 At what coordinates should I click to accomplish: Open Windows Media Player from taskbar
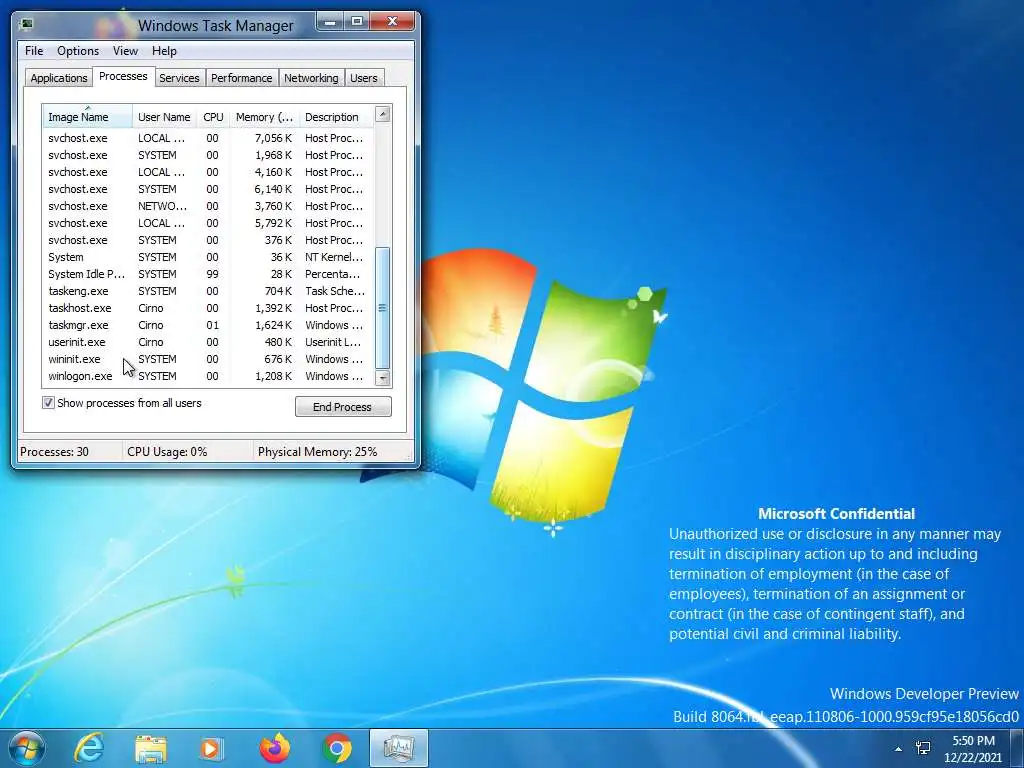(x=211, y=748)
